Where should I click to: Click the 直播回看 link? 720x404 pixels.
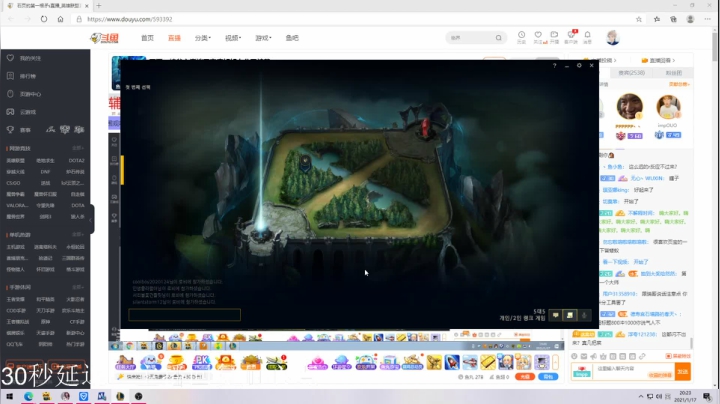(658, 60)
